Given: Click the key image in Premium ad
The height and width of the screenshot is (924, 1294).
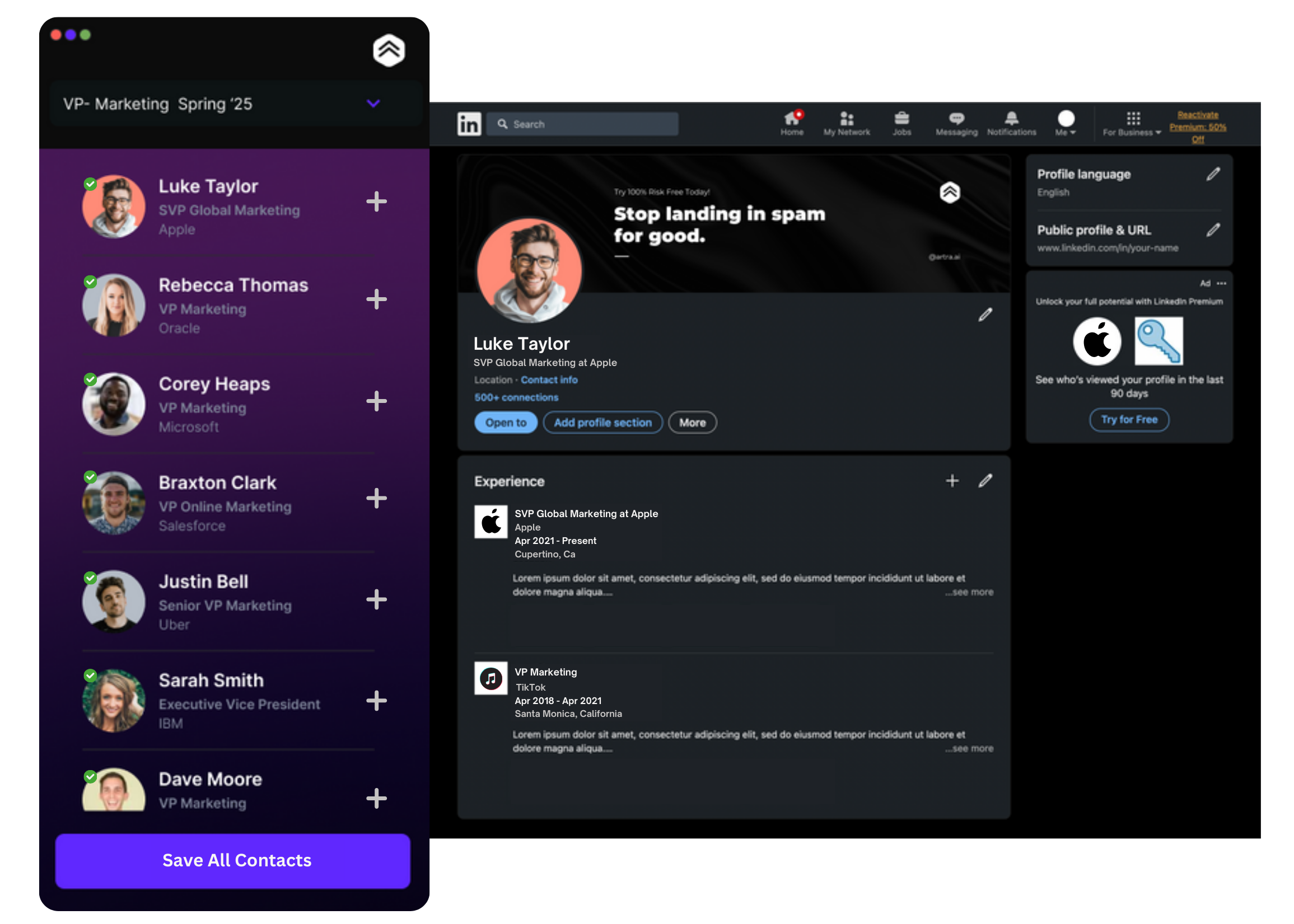Looking at the screenshot, I should point(1158,341).
